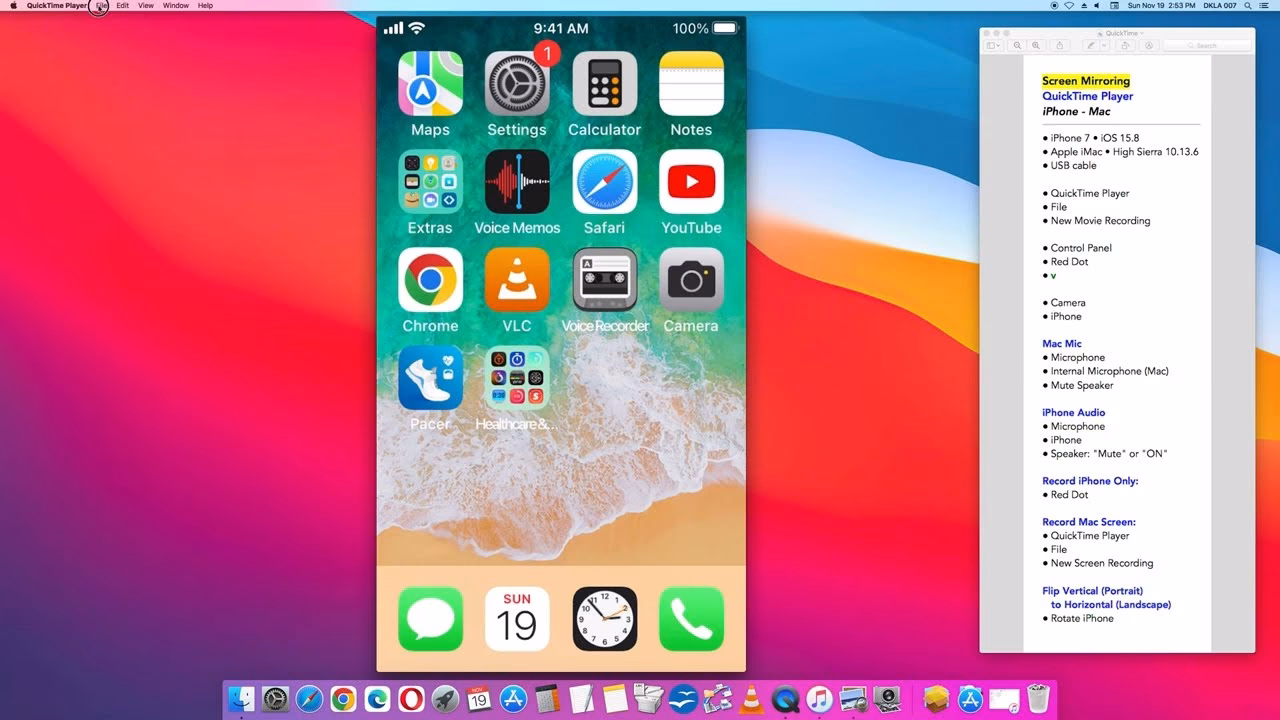The image size is (1280, 720).
Task: Select the Markup pen tool in Preview
Action: 1090,45
